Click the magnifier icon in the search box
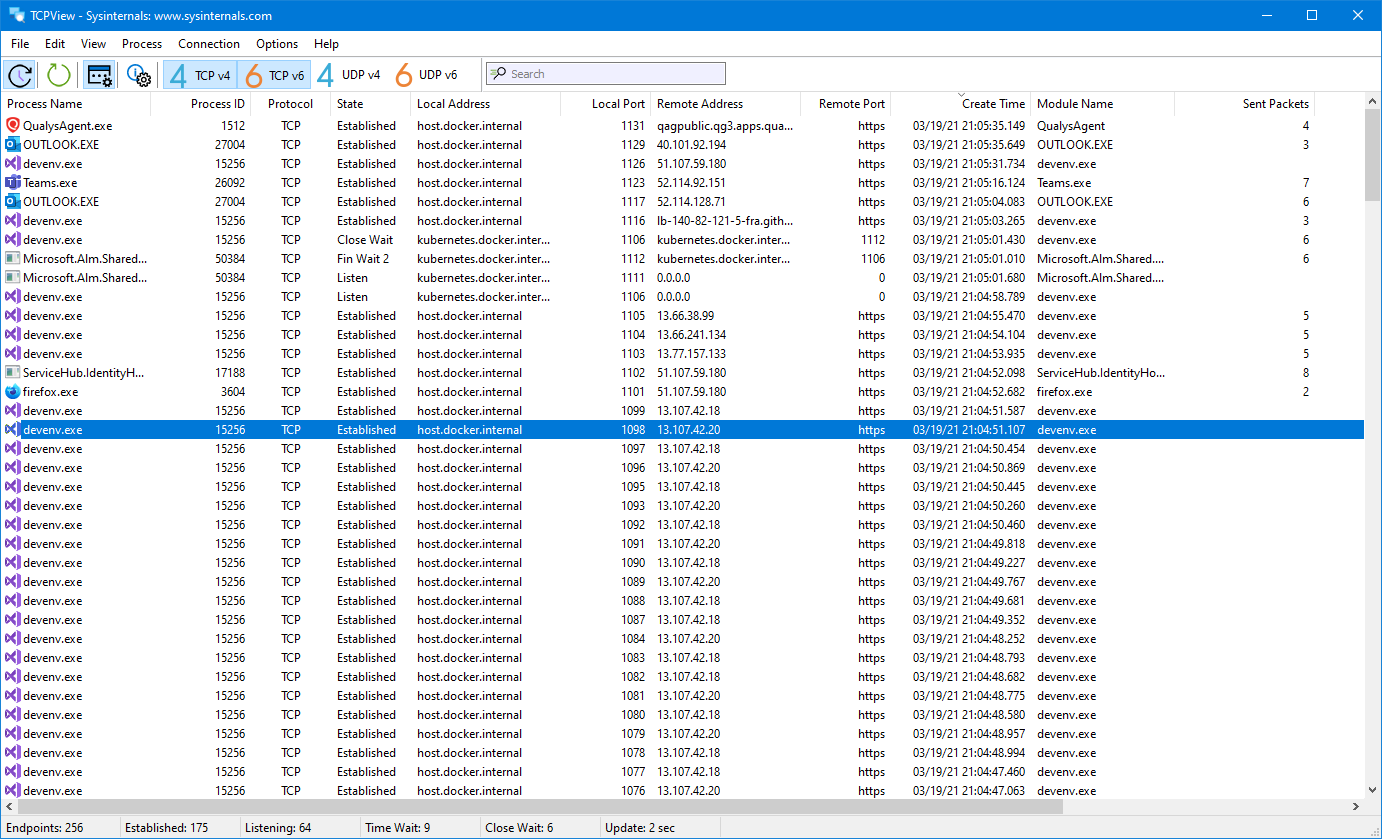1382x839 pixels. 497,73
